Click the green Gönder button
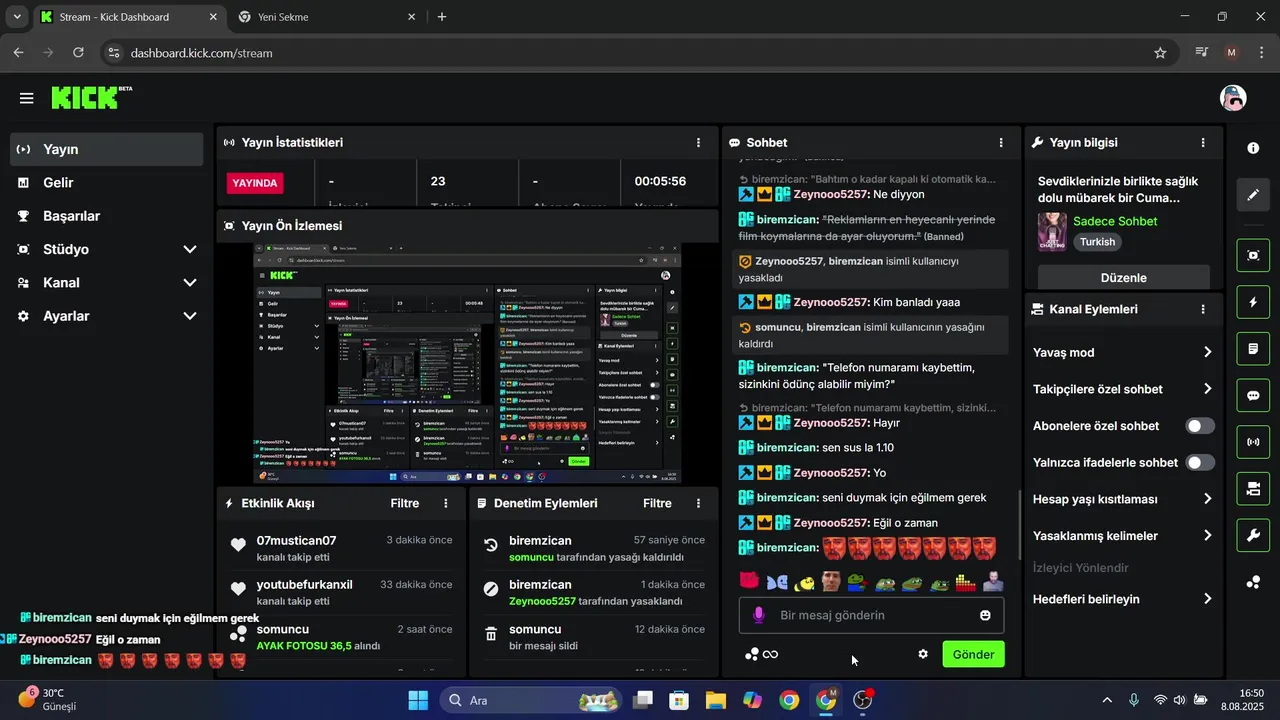Viewport: 1280px width, 720px height. pos(973,654)
